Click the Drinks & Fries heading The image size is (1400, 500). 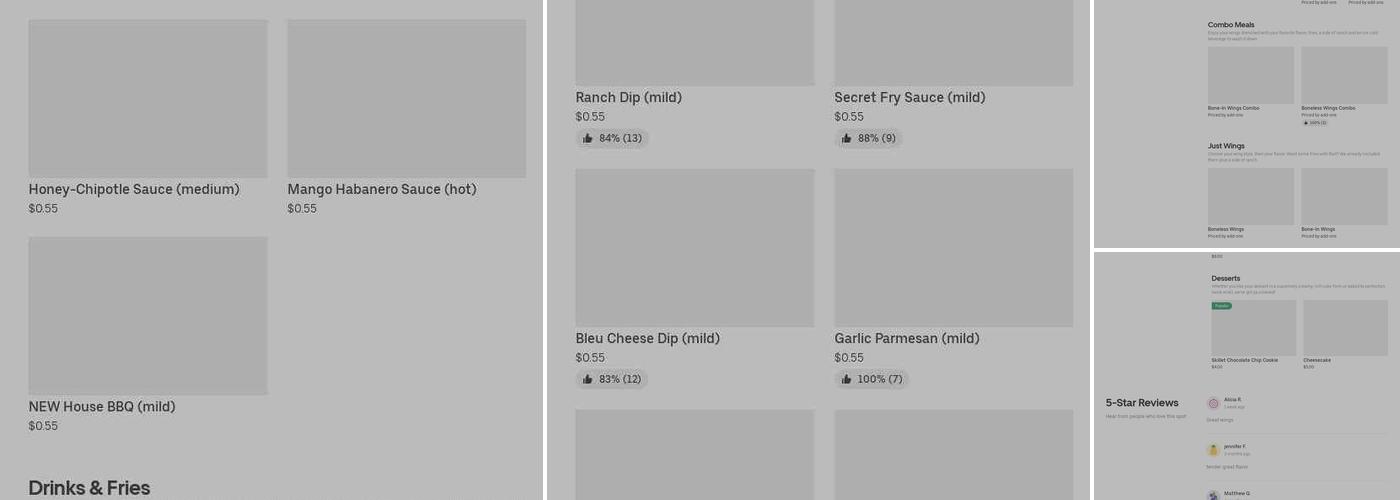tap(89, 487)
